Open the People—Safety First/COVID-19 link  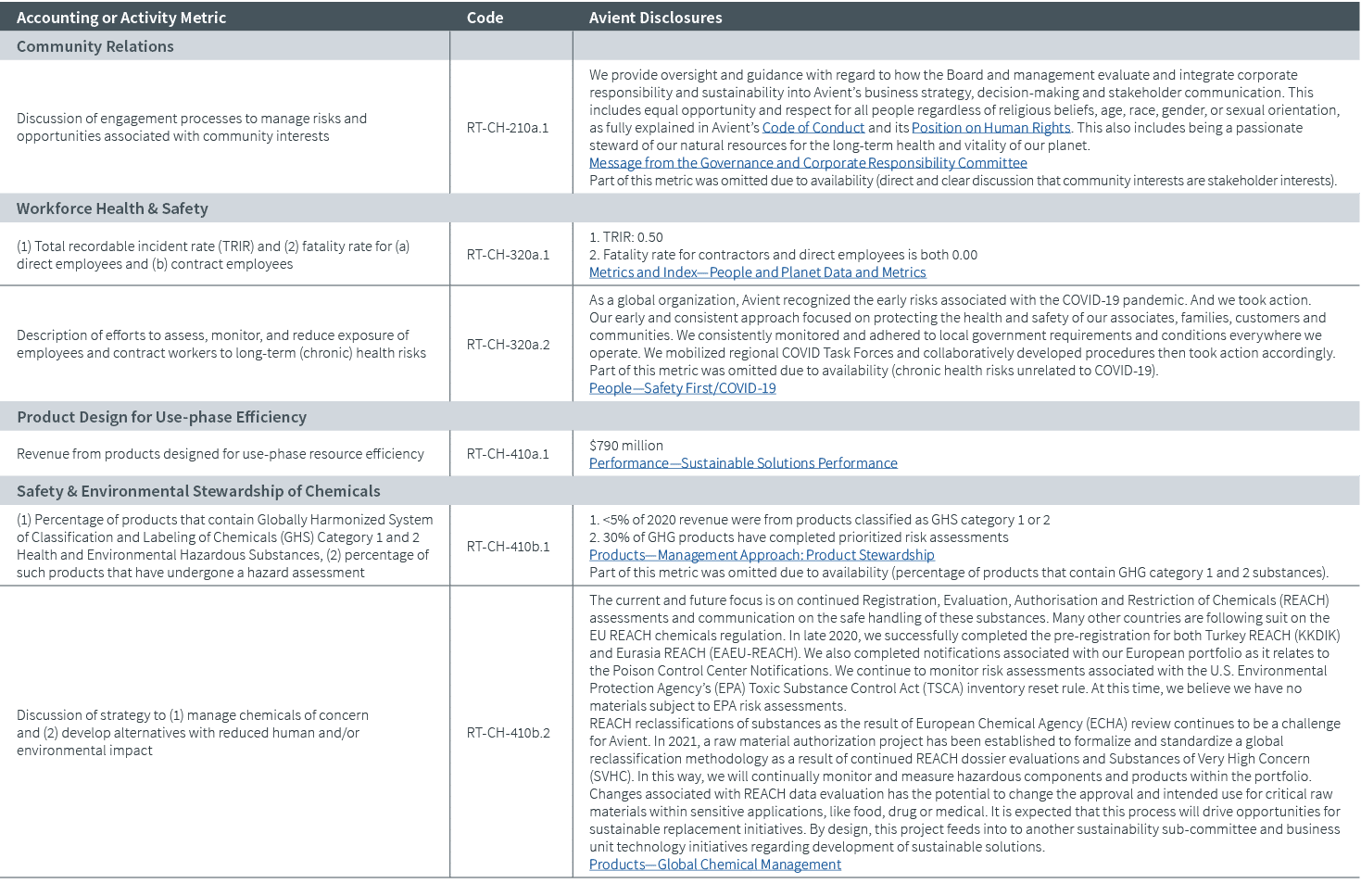tap(682, 387)
